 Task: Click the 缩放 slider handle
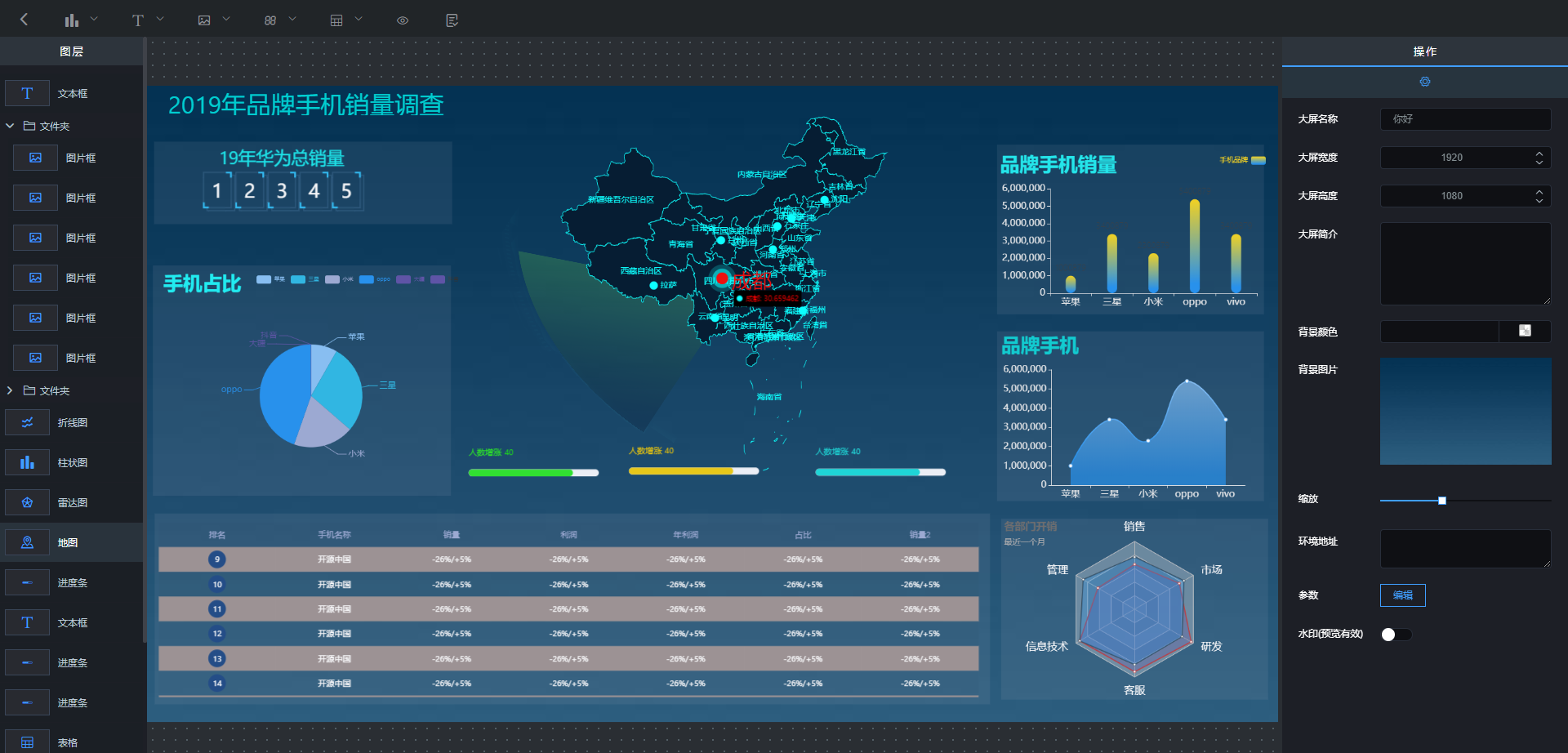[x=1442, y=501]
